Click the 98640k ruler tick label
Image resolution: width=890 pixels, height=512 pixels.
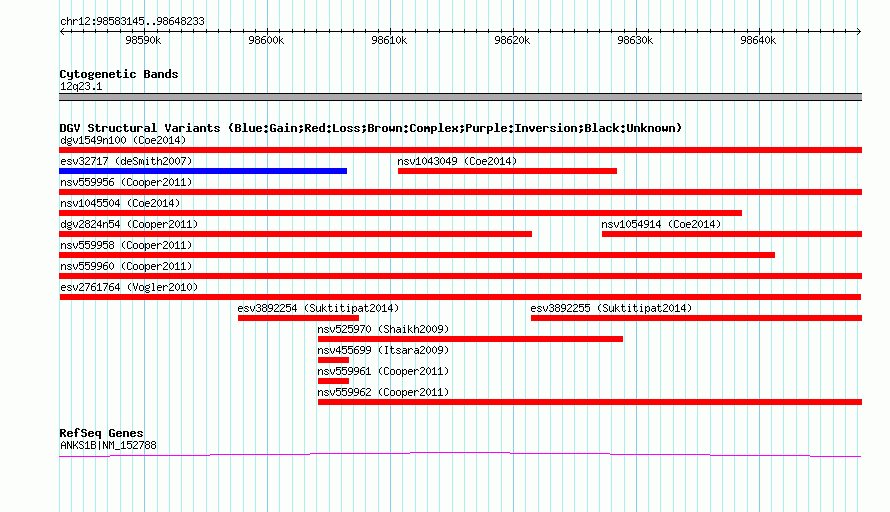(758, 40)
